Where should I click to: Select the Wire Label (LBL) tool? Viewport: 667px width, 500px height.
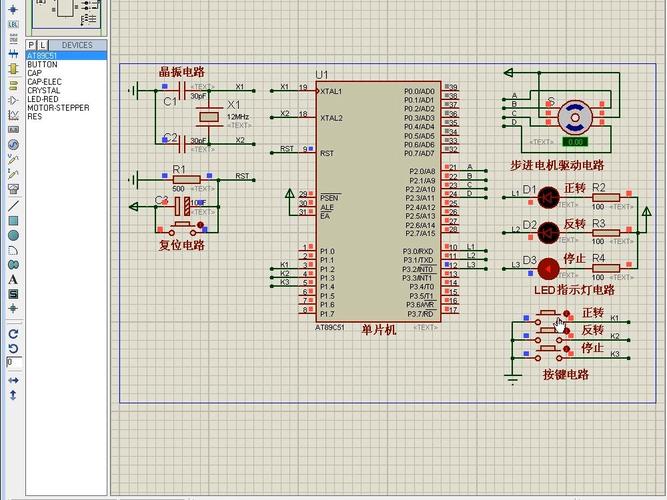click(x=13, y=24)
